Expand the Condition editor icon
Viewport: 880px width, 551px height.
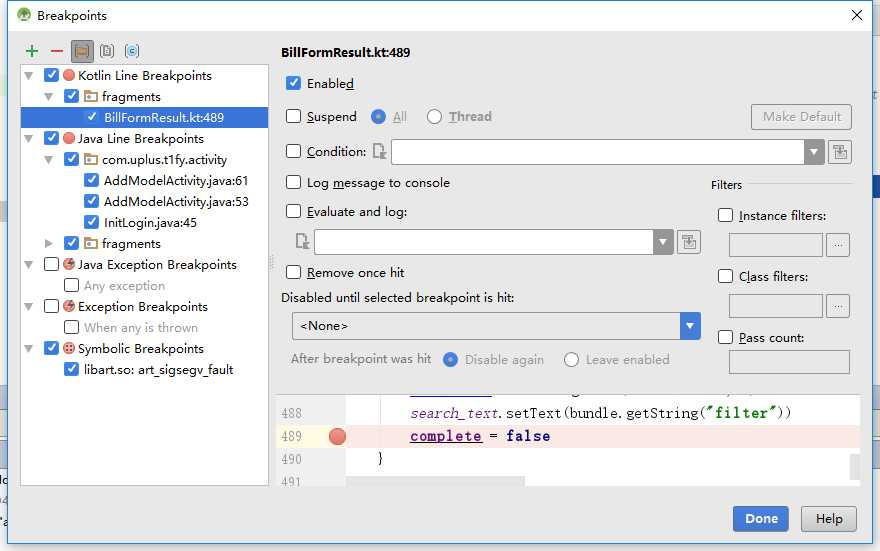point(840,152)
